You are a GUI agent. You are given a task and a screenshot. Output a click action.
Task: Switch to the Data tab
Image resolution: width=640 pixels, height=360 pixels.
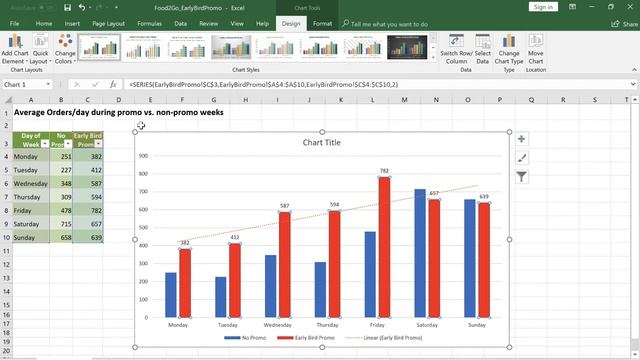[180, 24]
